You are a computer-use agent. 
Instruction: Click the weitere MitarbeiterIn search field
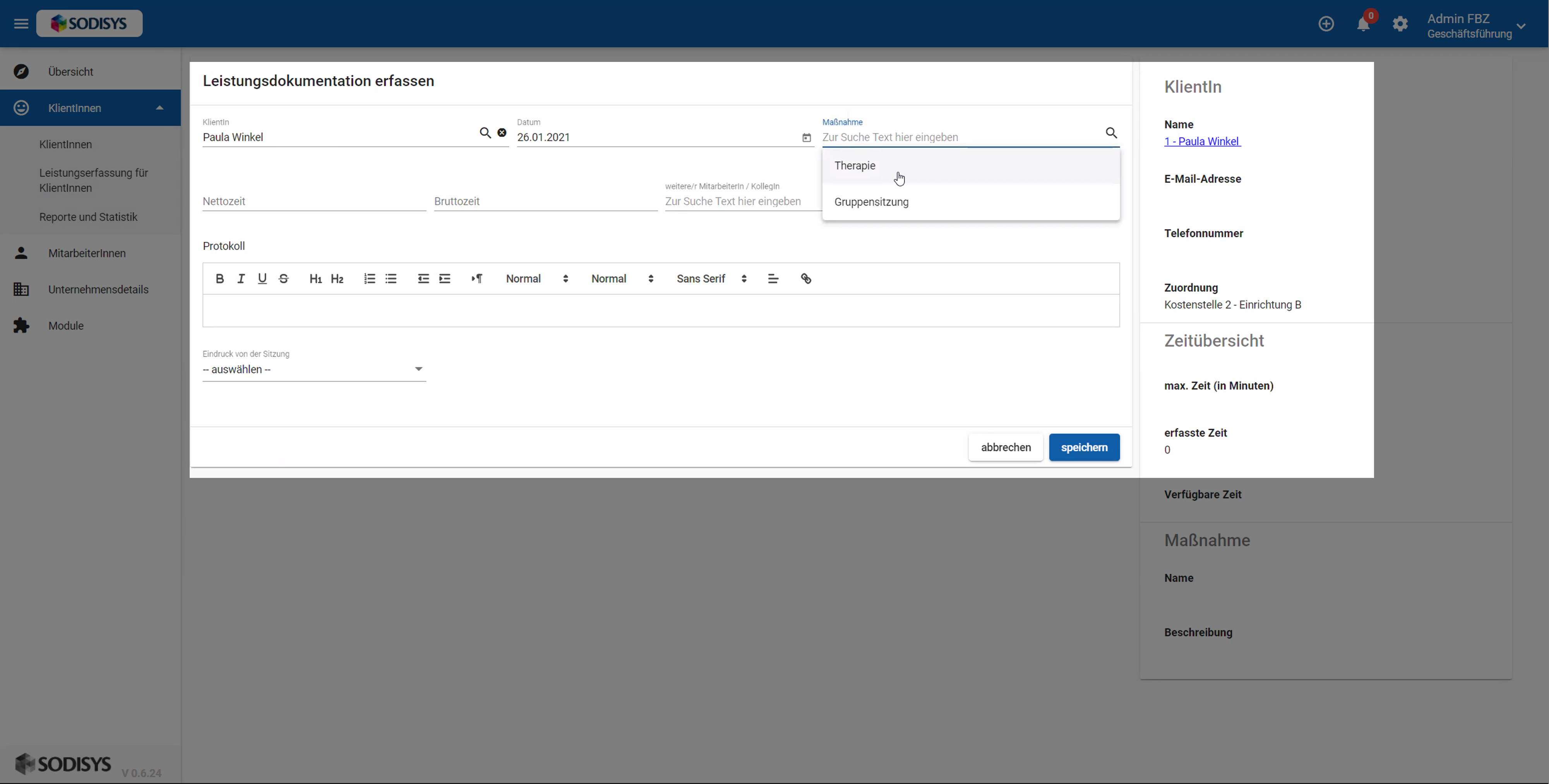(x=743, y=201)
